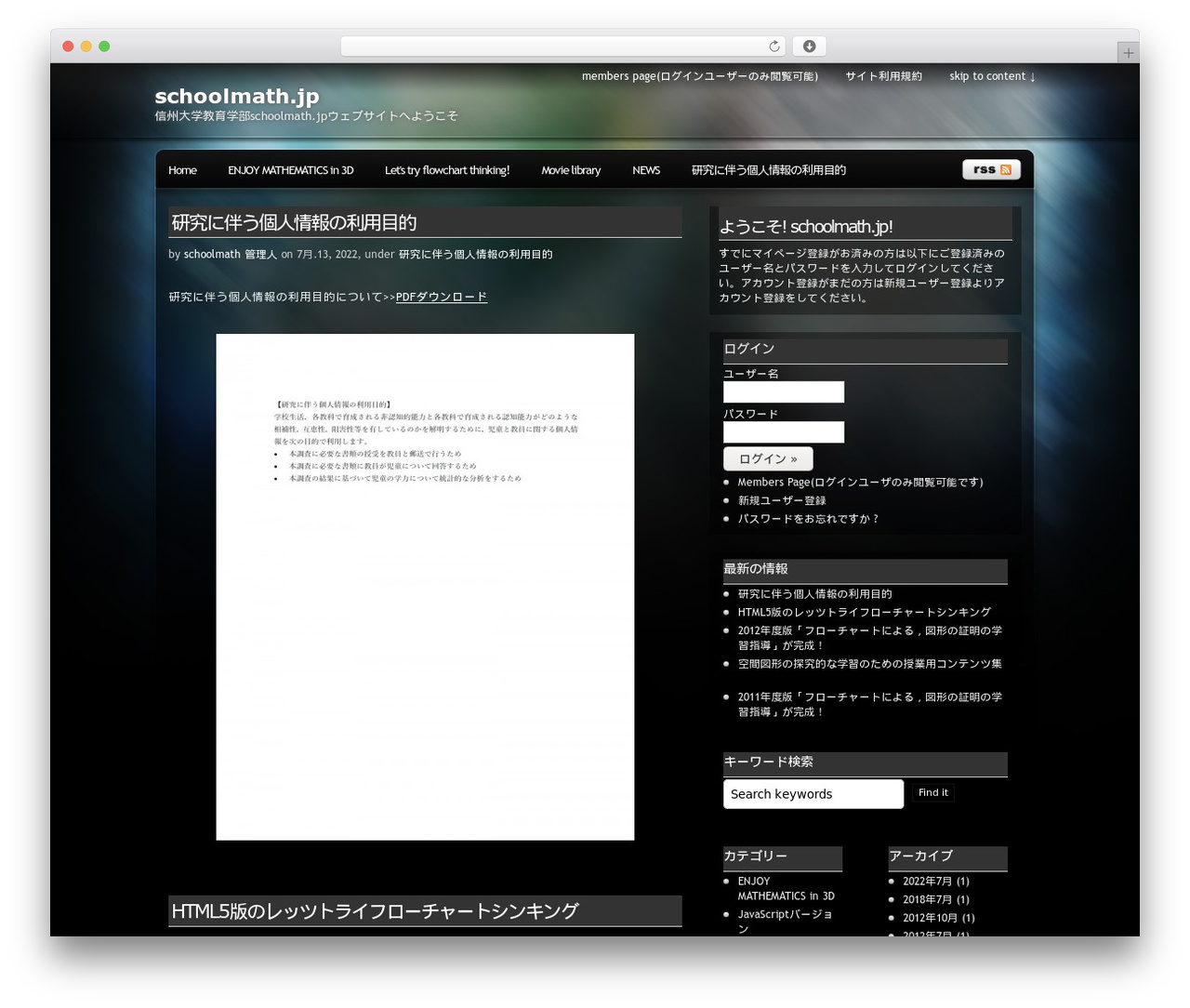Click the site tagline under schoolmath.jp
Image resolution: width=1190 pixels, height=1008 pixels.
[306, 116]
